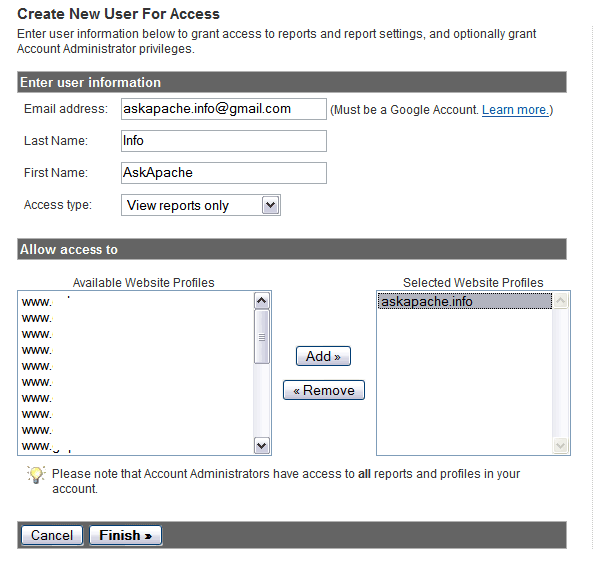Focus the First Name text field
The image size is (595, 568).
pyautogui.click(x=224, y=173)
